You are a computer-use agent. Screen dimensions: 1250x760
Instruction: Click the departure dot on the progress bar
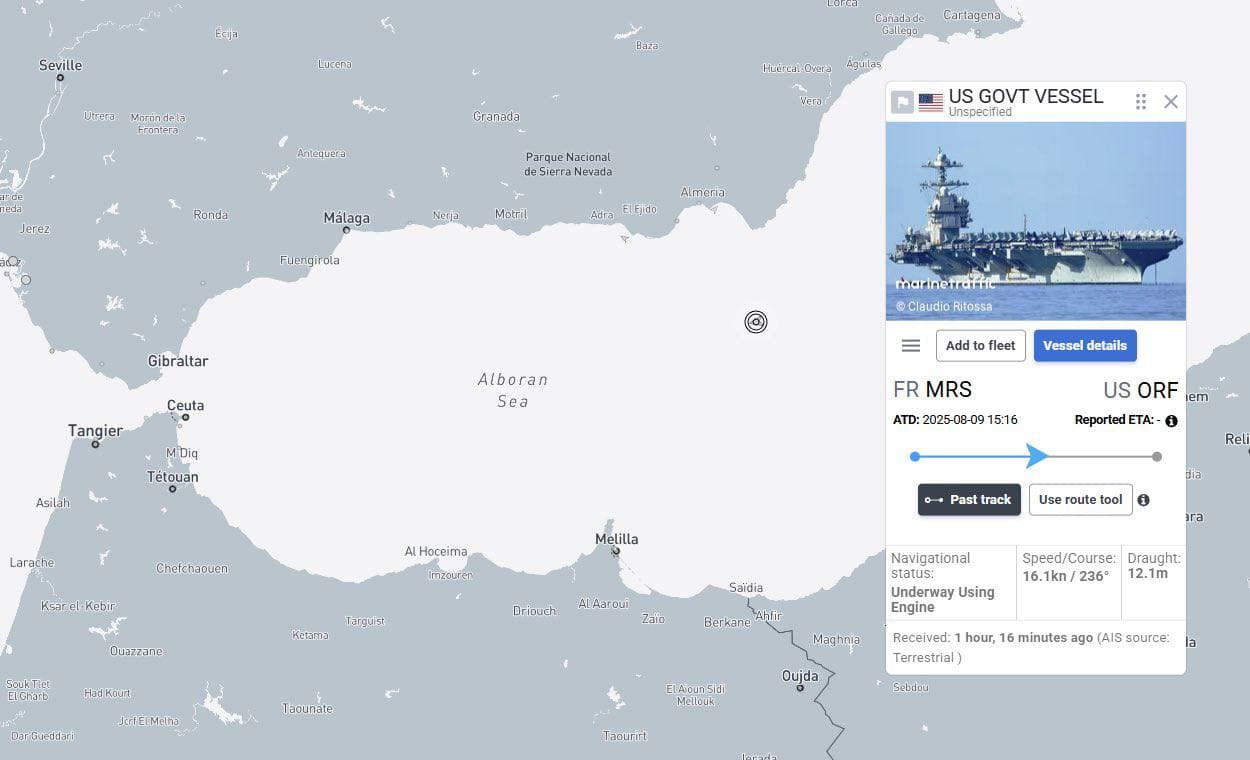(914, 456)
